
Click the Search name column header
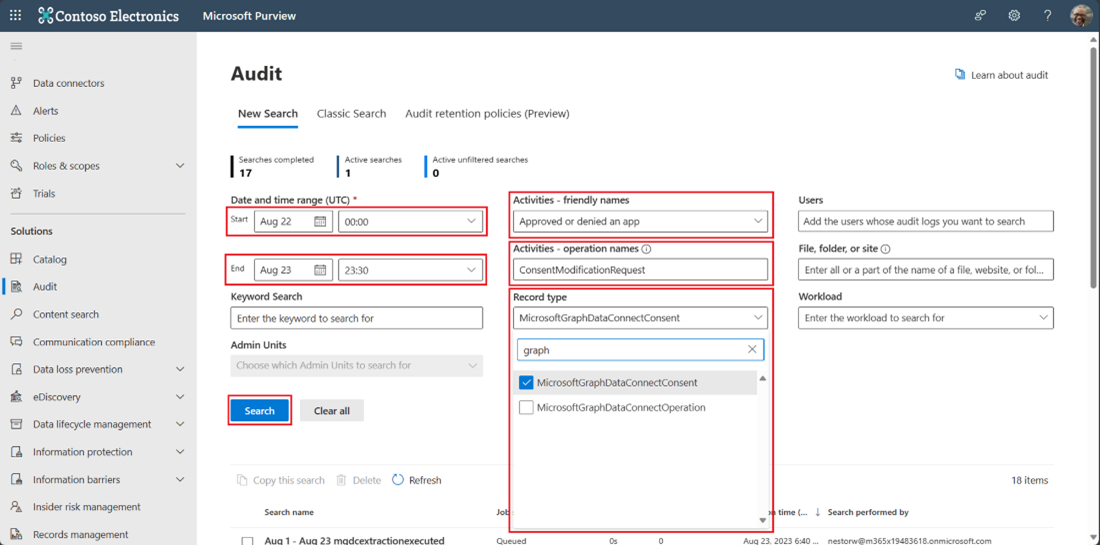click(x=289, y=512)
